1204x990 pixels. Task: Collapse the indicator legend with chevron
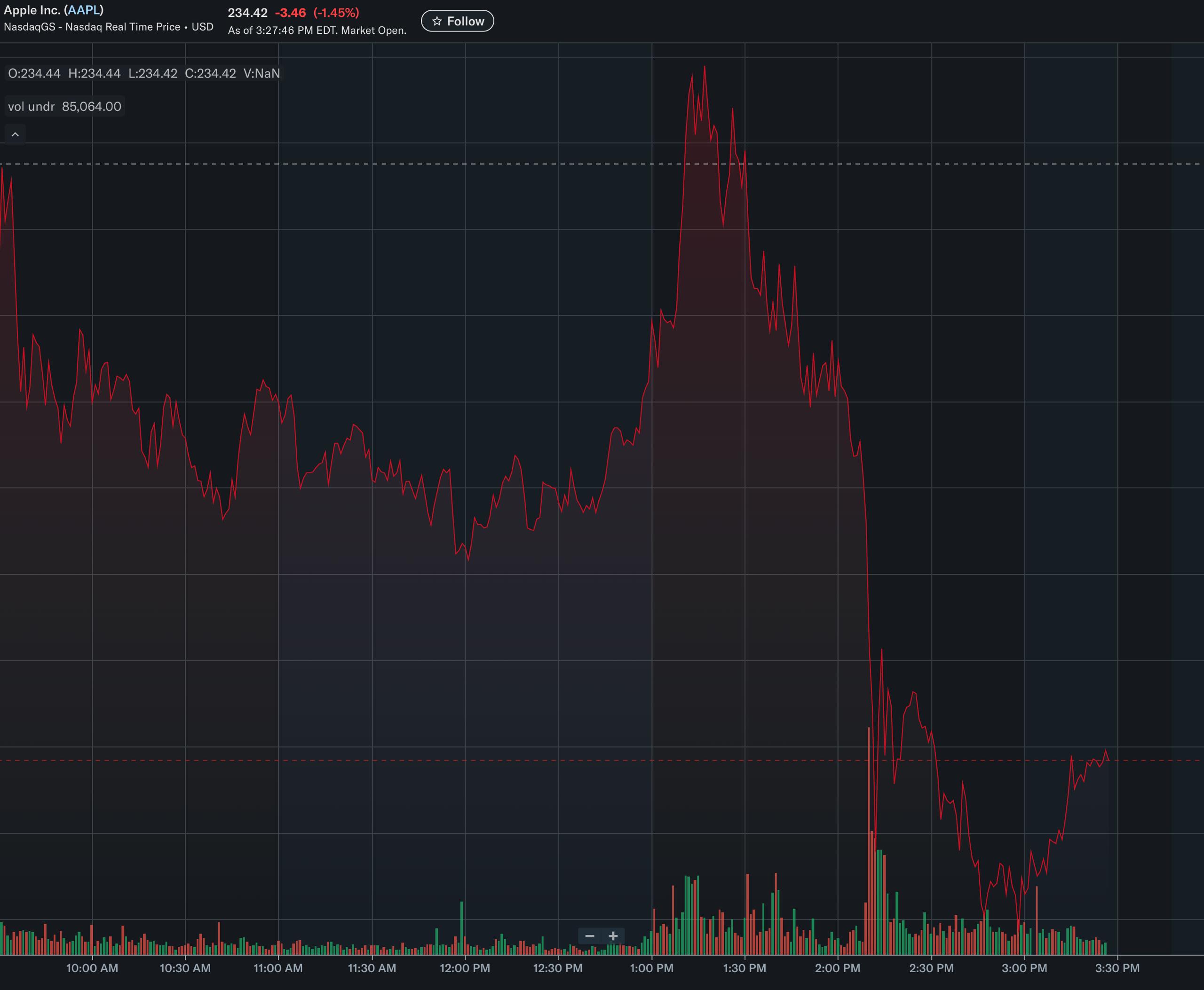tap(16, 134)
